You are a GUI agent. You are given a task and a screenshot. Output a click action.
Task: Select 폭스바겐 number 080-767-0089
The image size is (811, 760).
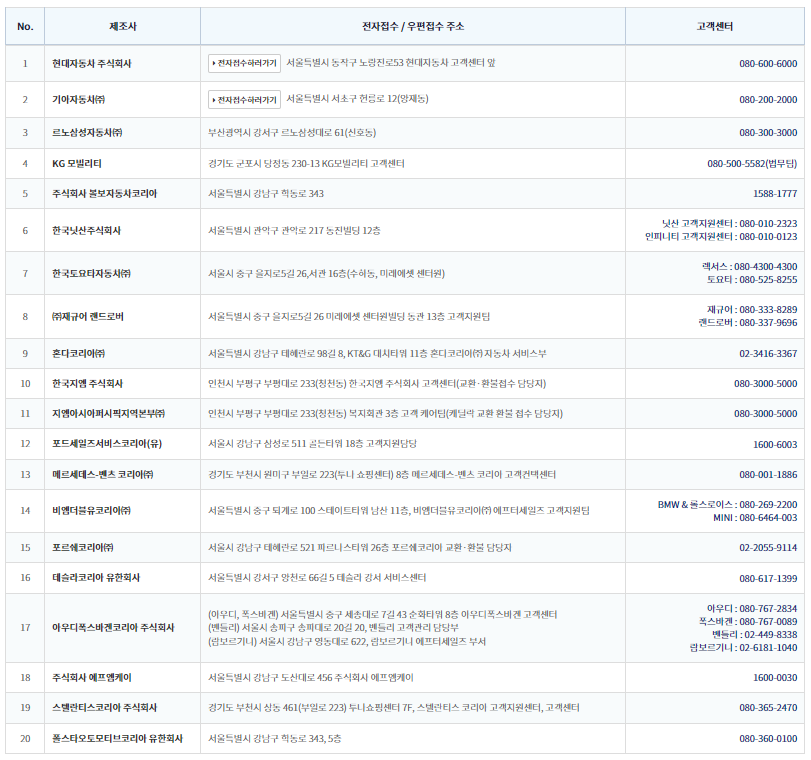768,621
